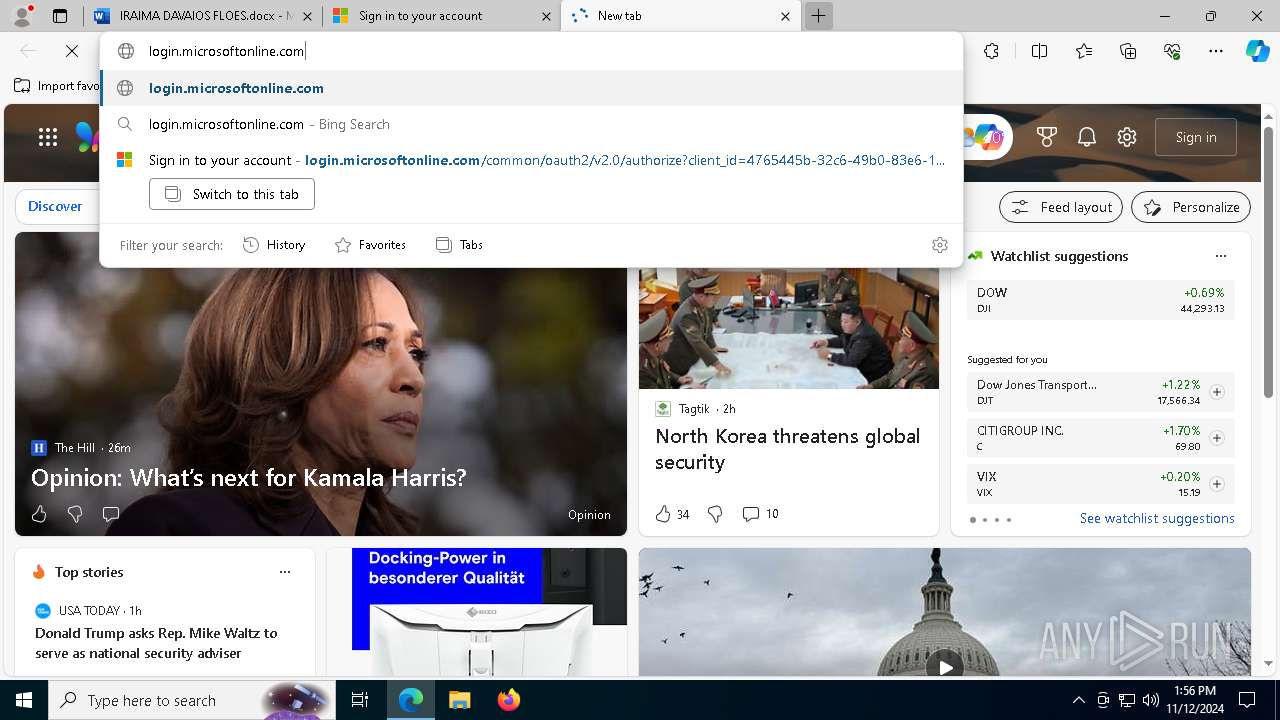Open Import favorites on the bookmarks bar
Viewport: 1280px width, 720px height.
click(x=58, y=86)
